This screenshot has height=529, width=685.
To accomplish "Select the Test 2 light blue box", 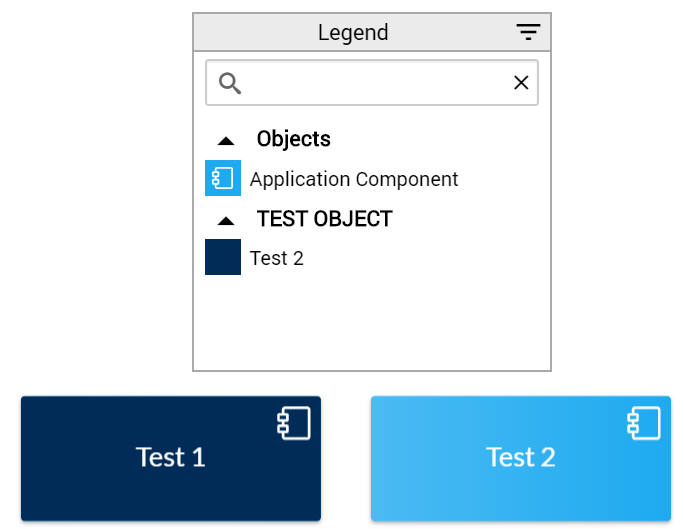I will [521, 458].
